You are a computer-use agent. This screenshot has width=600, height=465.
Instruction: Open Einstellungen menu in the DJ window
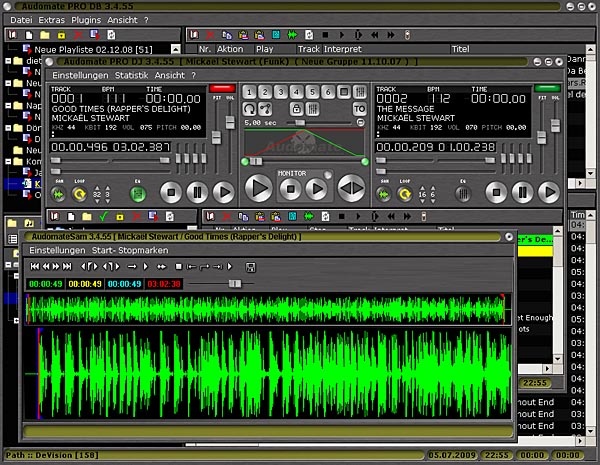pos(80,75)
